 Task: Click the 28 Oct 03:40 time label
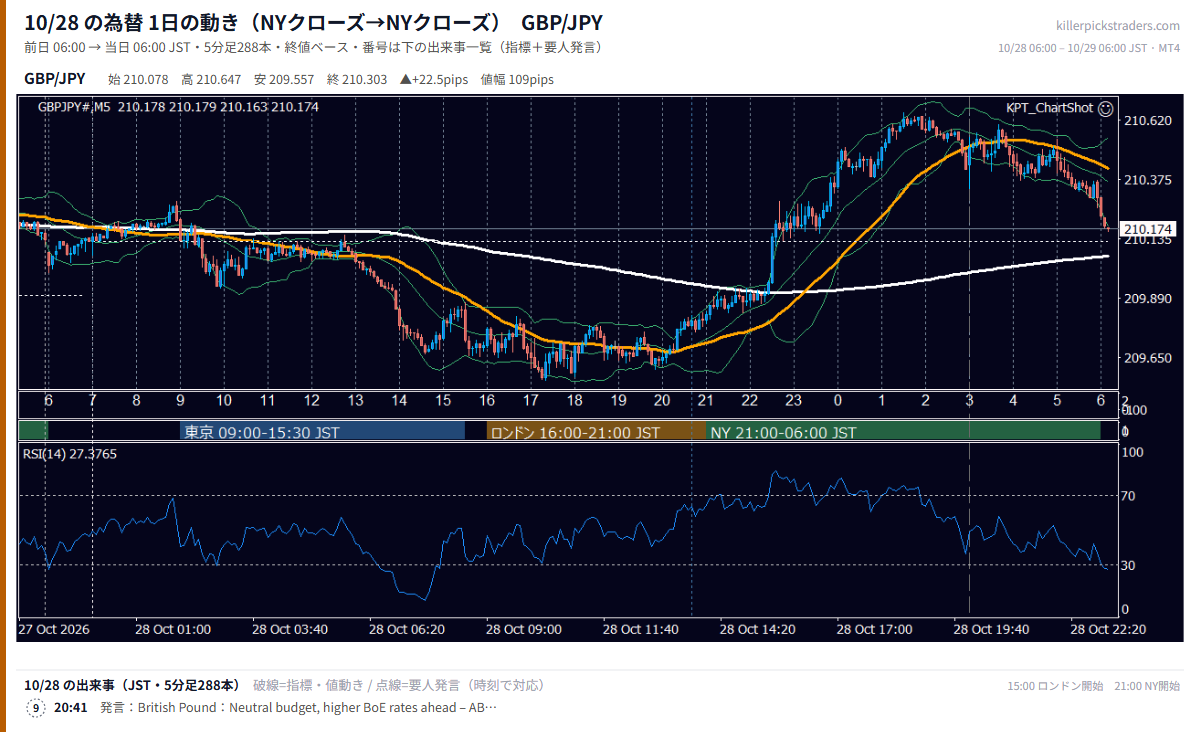click(x=290, y=629)
